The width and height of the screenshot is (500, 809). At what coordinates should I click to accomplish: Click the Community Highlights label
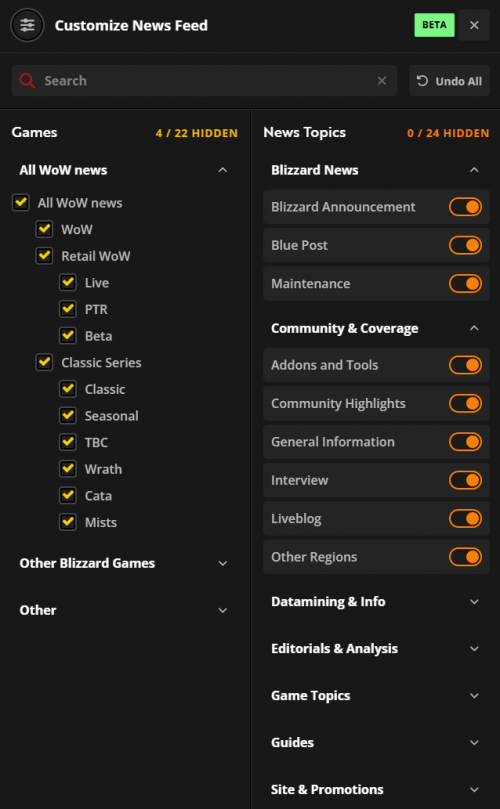pyautogui.click(x=338, y=403)
